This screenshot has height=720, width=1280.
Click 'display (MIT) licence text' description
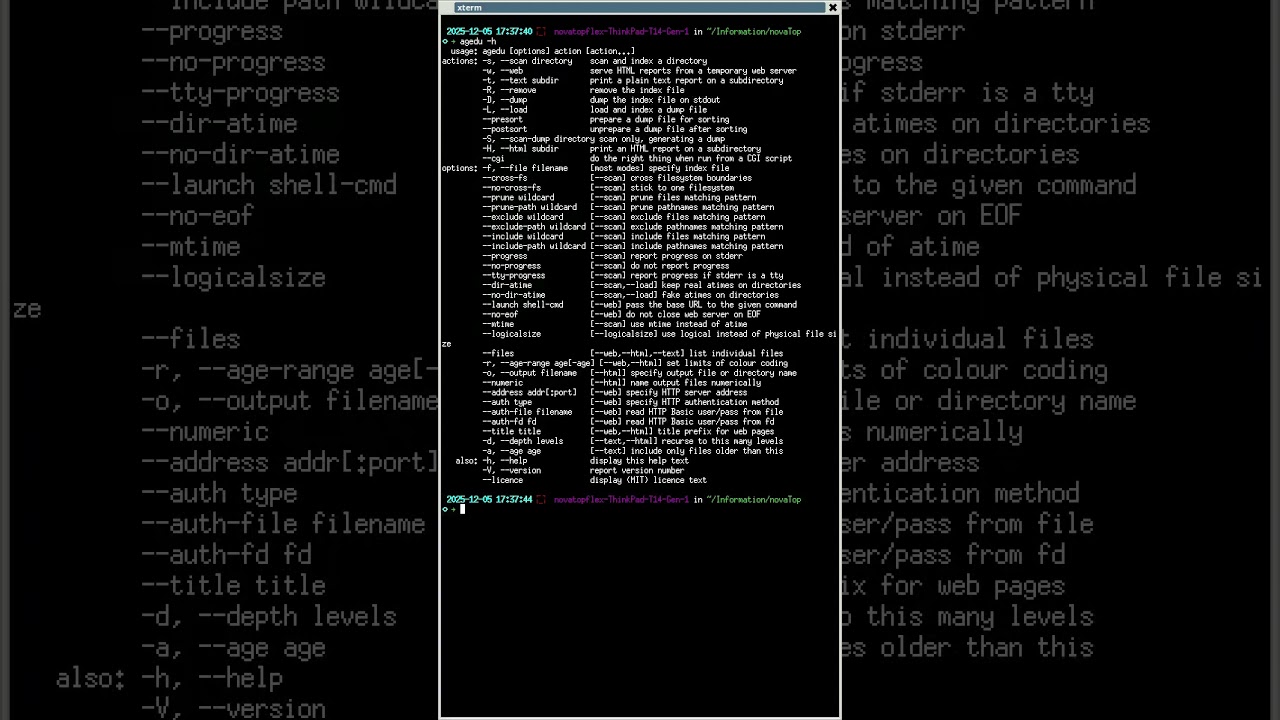(648, 480)
